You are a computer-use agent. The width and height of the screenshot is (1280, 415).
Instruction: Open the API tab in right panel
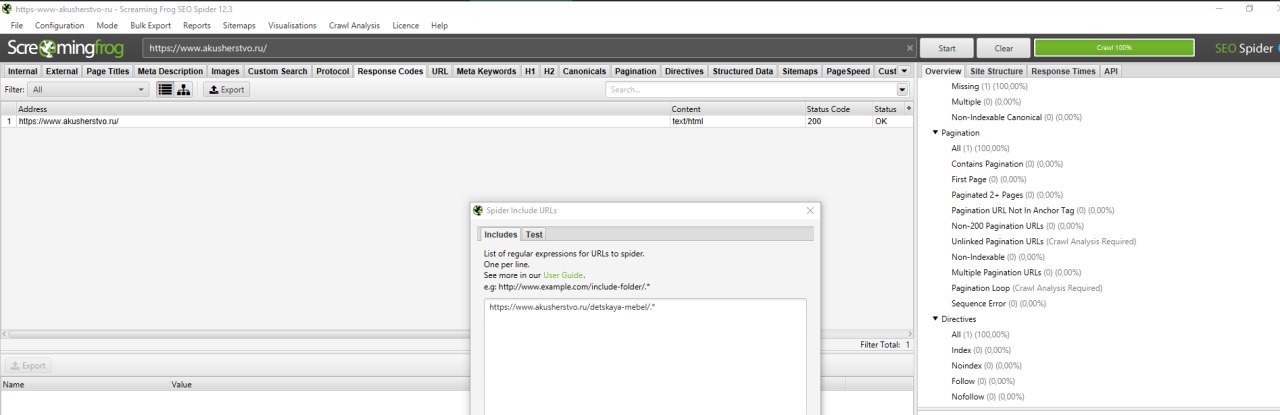[x=1111, y=71]
